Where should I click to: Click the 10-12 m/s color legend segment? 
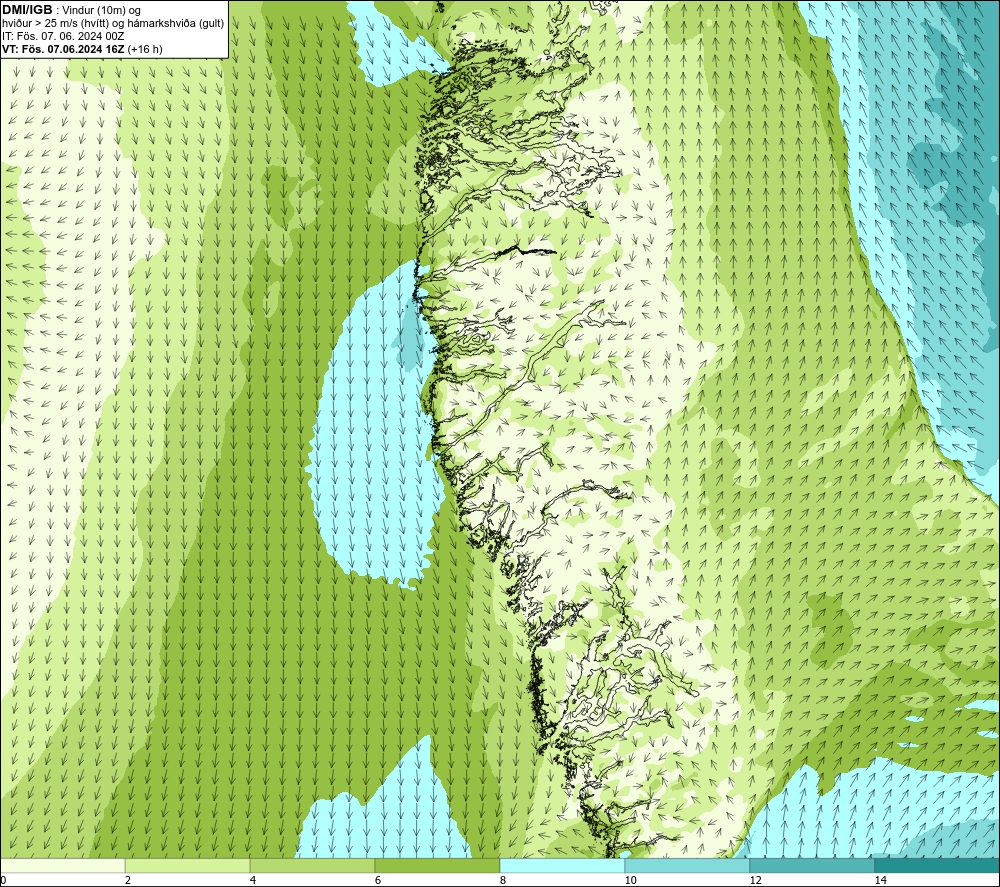pyautogui.click(x=688, y=865)
